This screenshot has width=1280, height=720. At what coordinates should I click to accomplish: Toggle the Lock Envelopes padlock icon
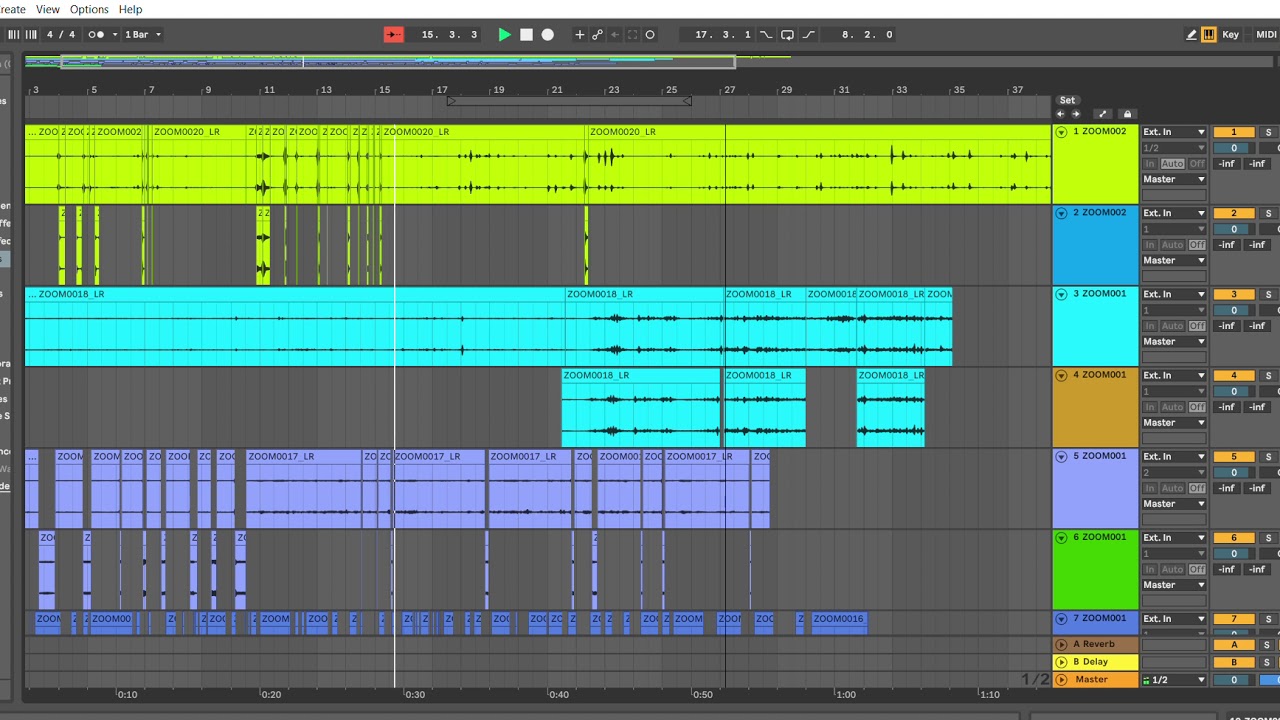point(1127,114)
